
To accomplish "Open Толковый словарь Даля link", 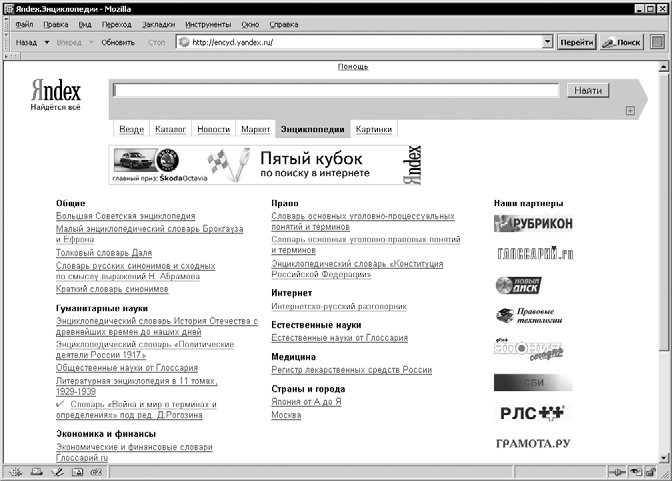I will pyautogui.click(x=104, y=253).
